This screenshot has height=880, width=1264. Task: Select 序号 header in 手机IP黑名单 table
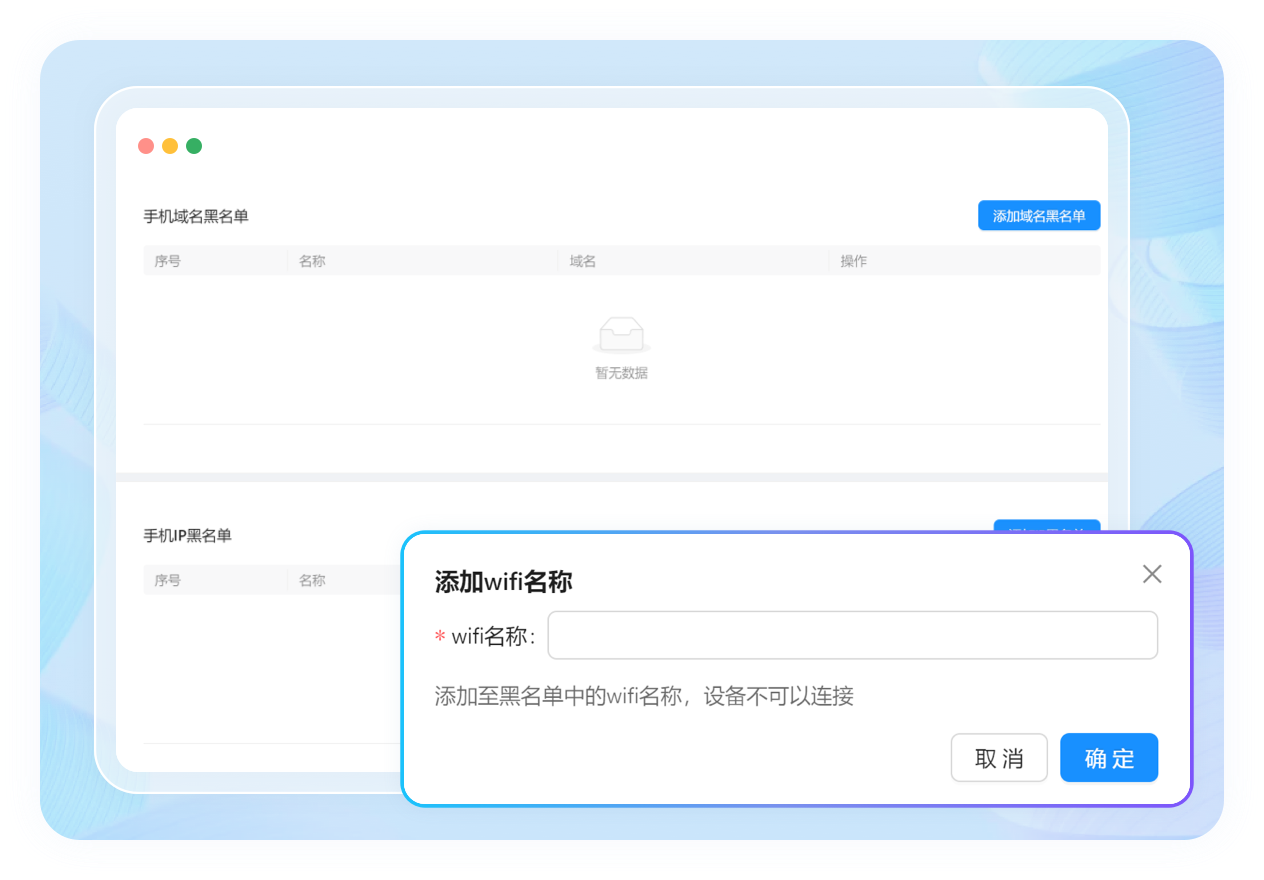(x=168, y=580)
